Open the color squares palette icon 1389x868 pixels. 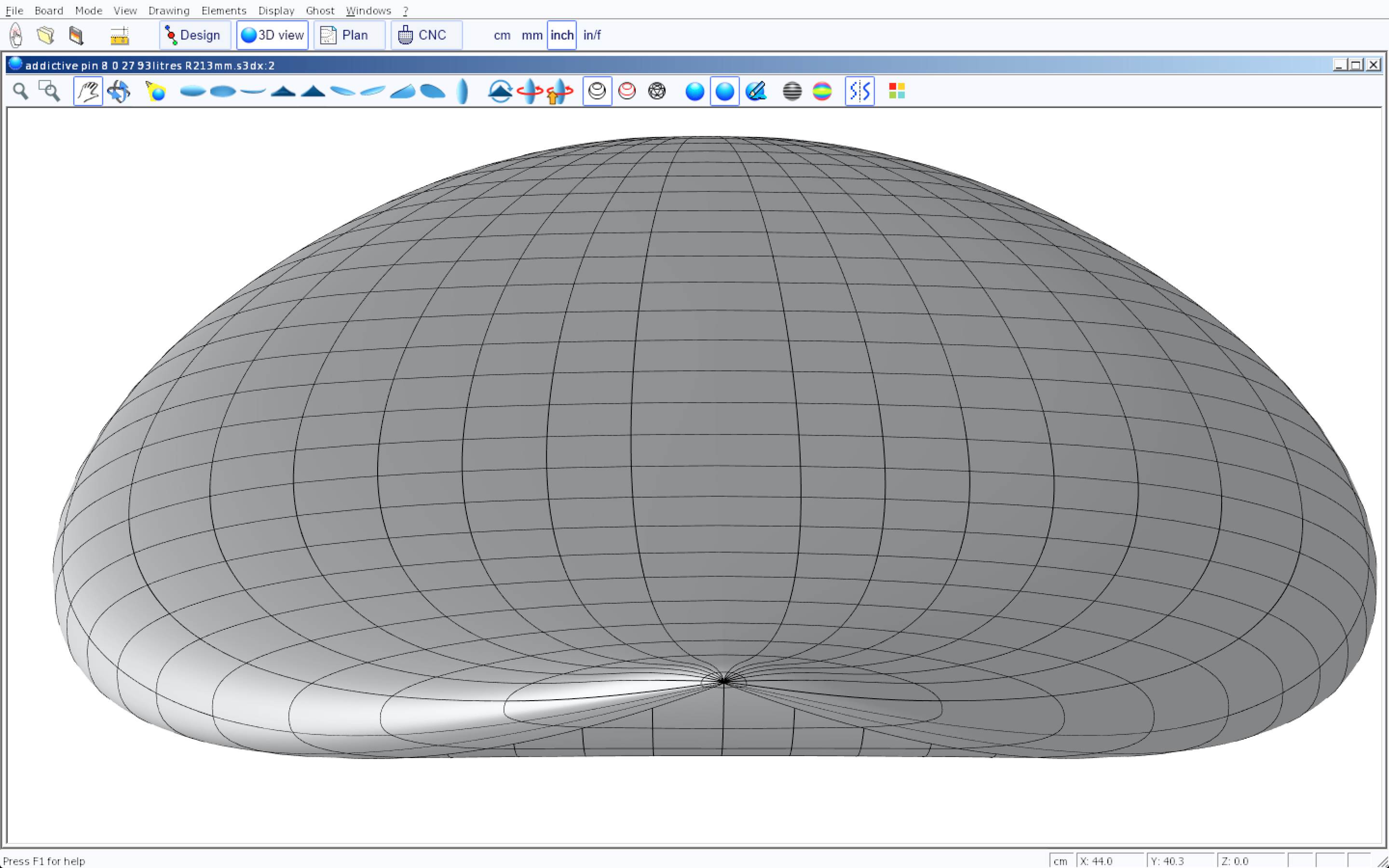coord(897,91)
